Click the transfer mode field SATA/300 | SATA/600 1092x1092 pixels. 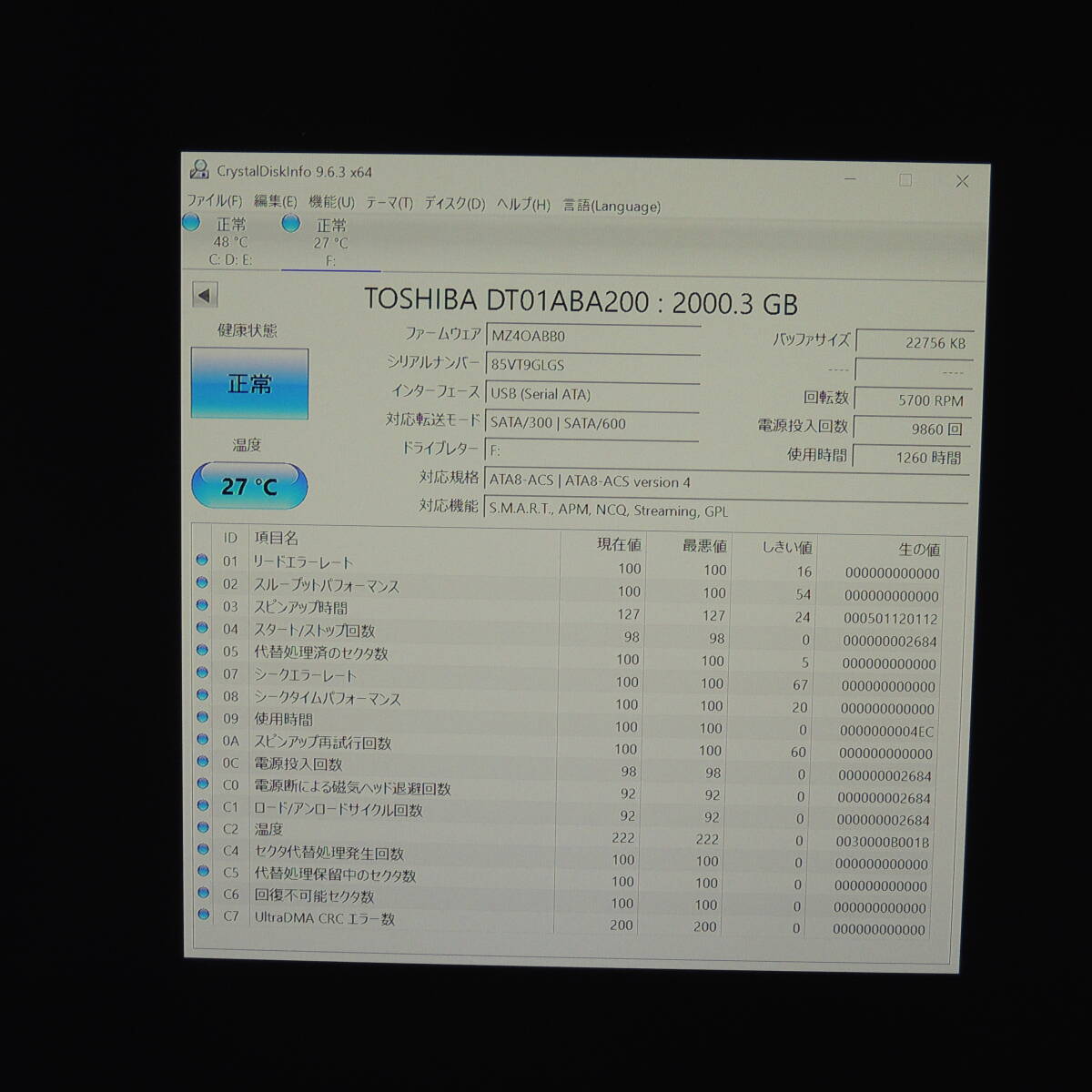[x=592, y=423]
